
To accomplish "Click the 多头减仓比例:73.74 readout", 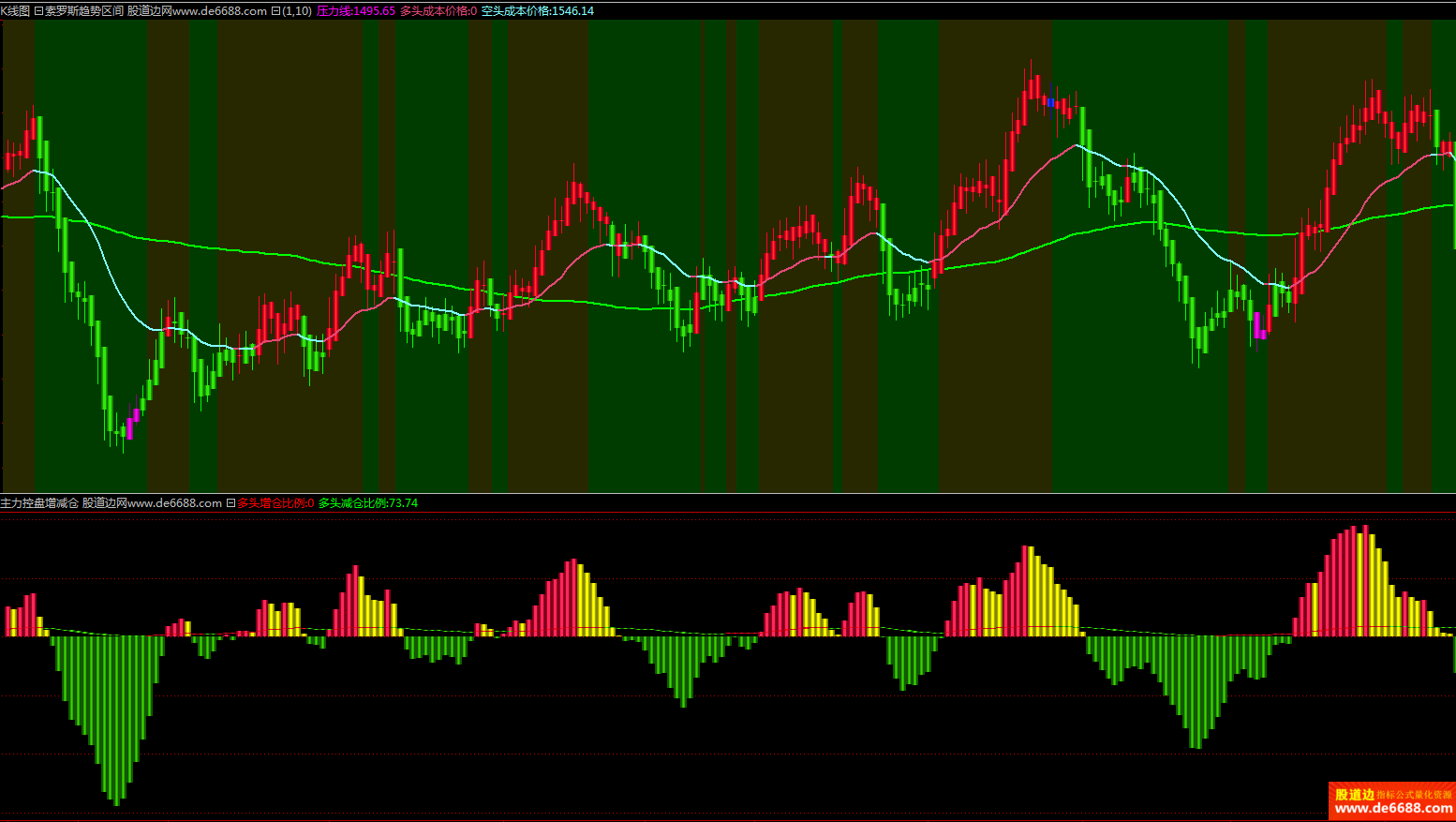I will pyautogui.click(x=368, y=503).
